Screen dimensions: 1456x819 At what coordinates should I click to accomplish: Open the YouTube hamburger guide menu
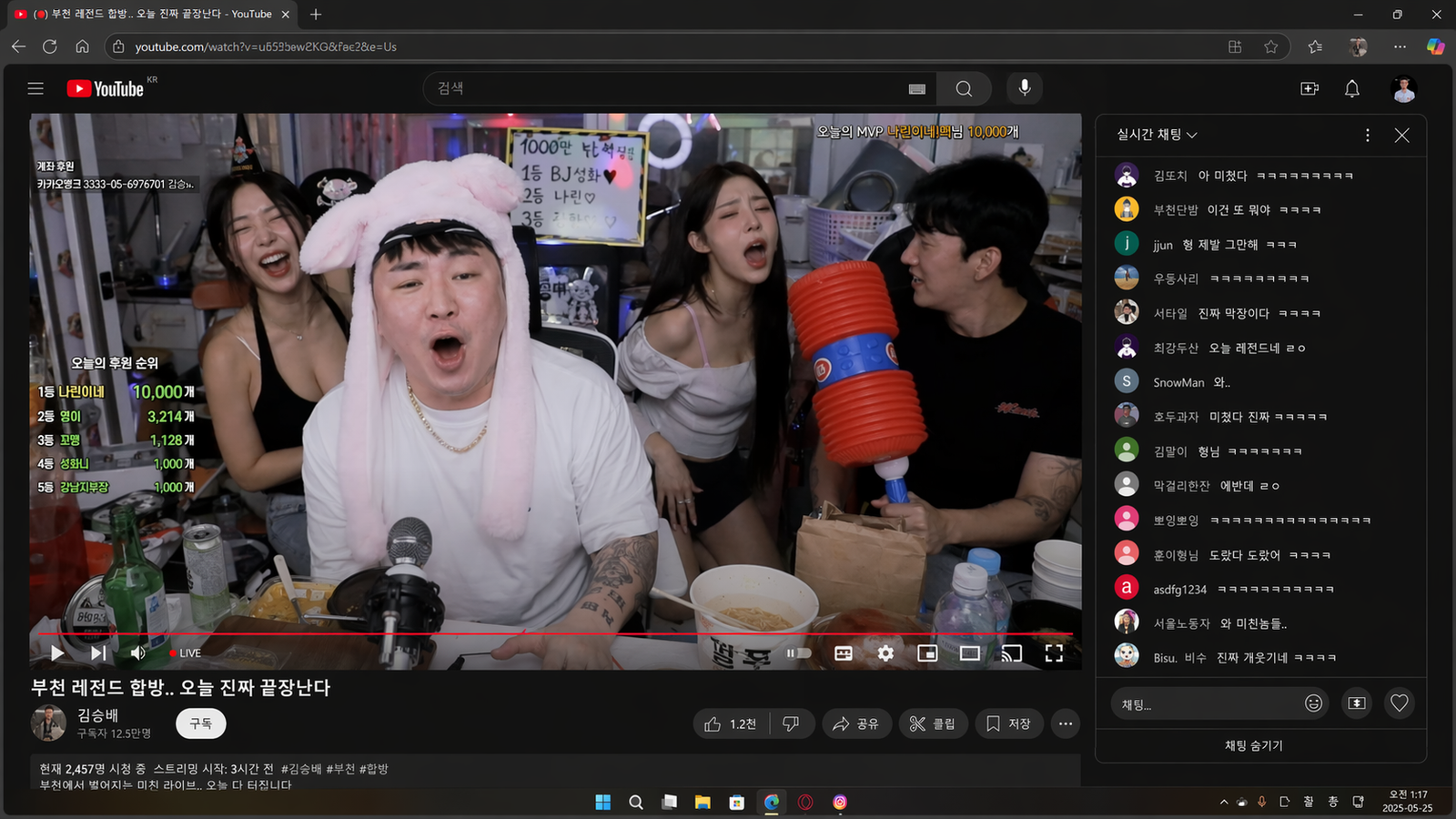point(35,88)
